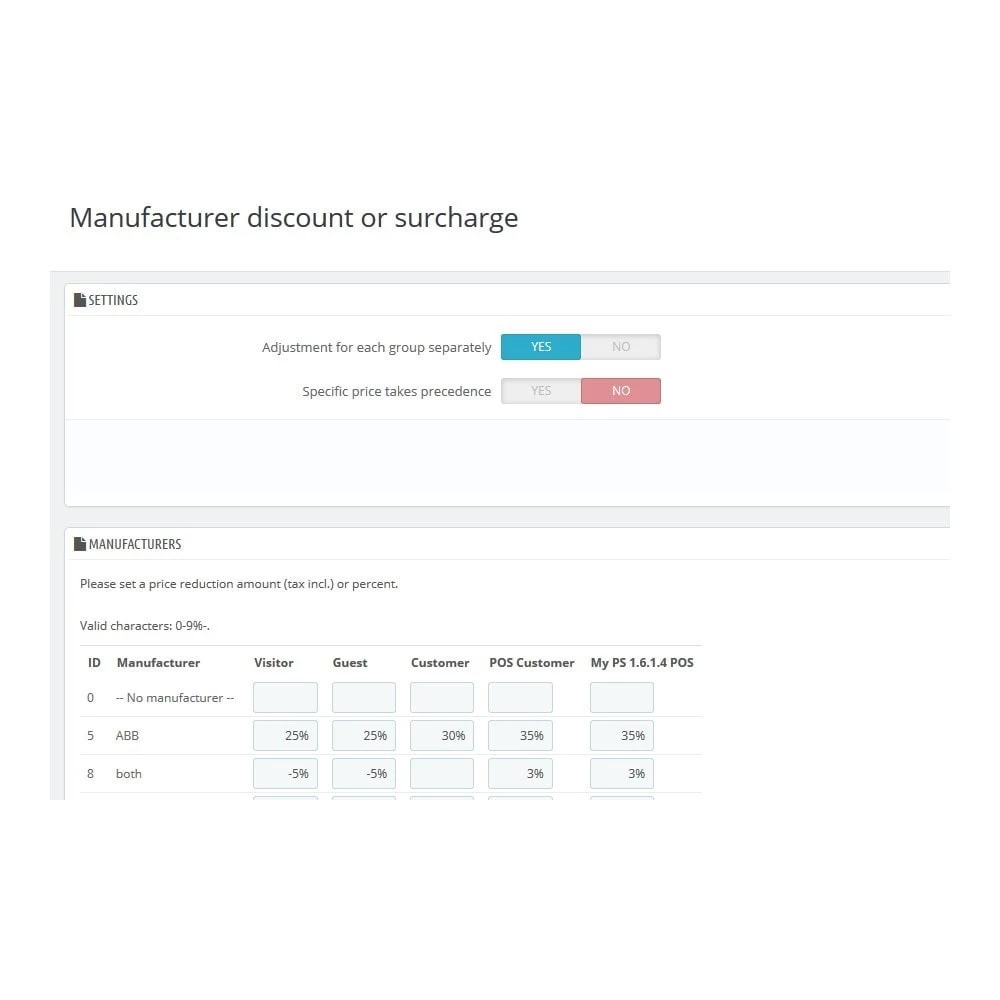
Task: Click Visitor field for No manufacturer
Action: pyautogui.click(x=285, y=698)
